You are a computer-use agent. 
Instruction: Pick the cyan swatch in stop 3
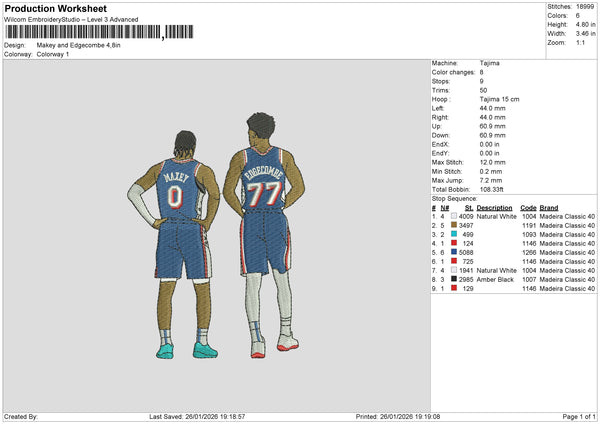tap(453, 234)
